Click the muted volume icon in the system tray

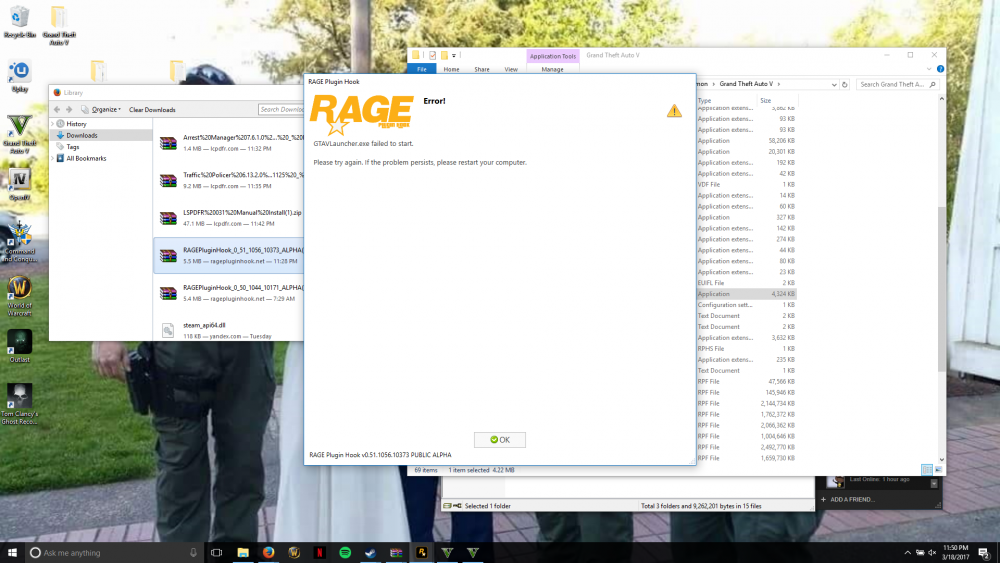[x=932, y=552]
